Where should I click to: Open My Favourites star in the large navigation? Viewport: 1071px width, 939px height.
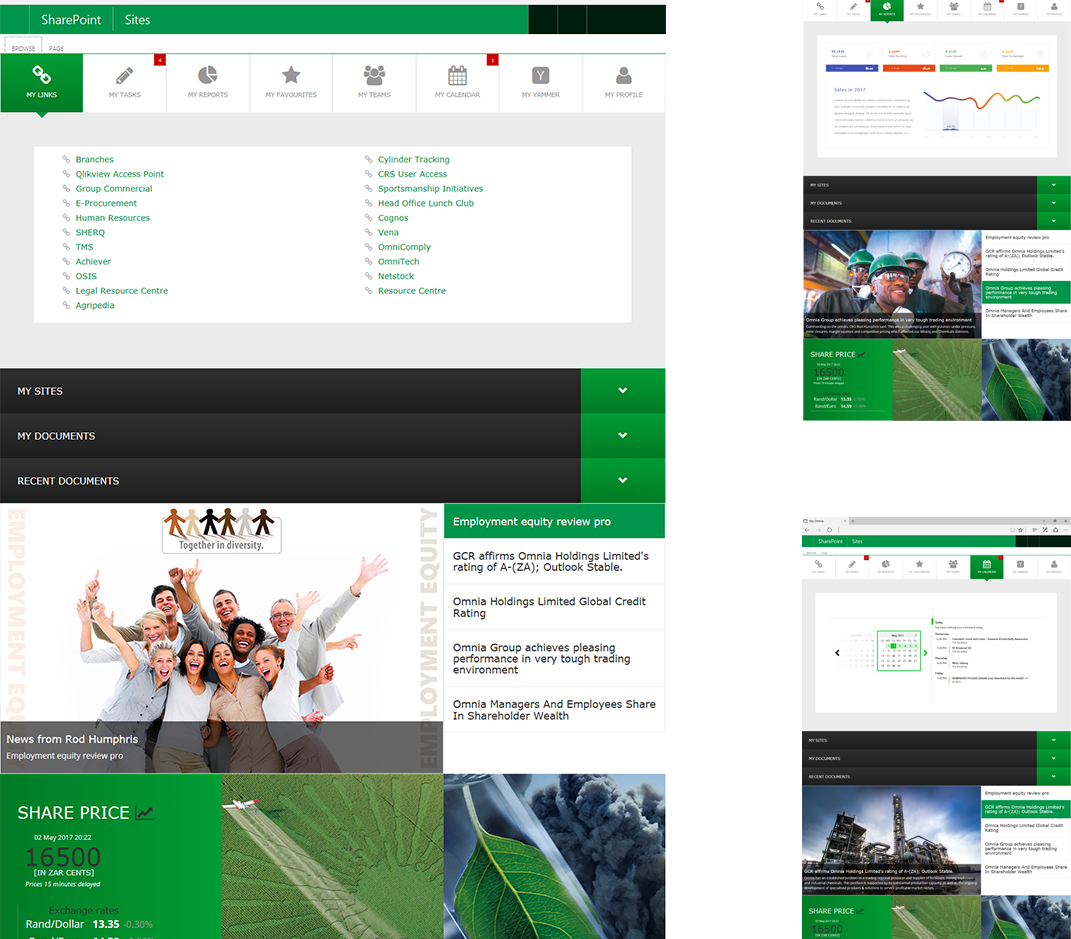[x=291, y=76]
